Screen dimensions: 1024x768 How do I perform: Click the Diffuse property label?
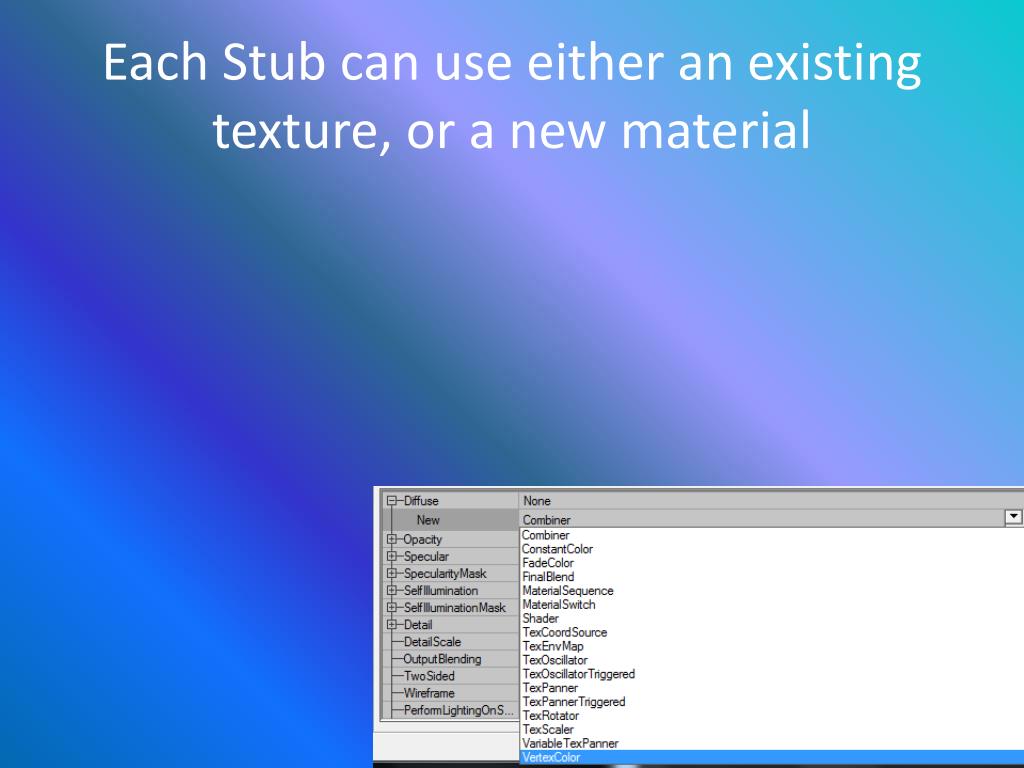coord(421,501)
